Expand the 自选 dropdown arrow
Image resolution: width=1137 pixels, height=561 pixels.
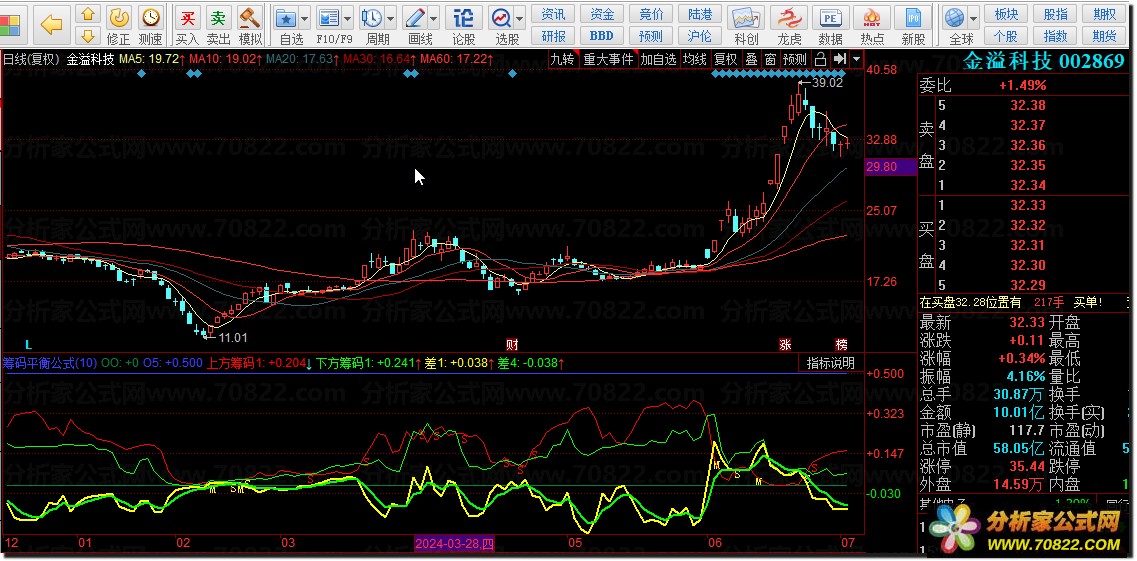tap(305, 18)
